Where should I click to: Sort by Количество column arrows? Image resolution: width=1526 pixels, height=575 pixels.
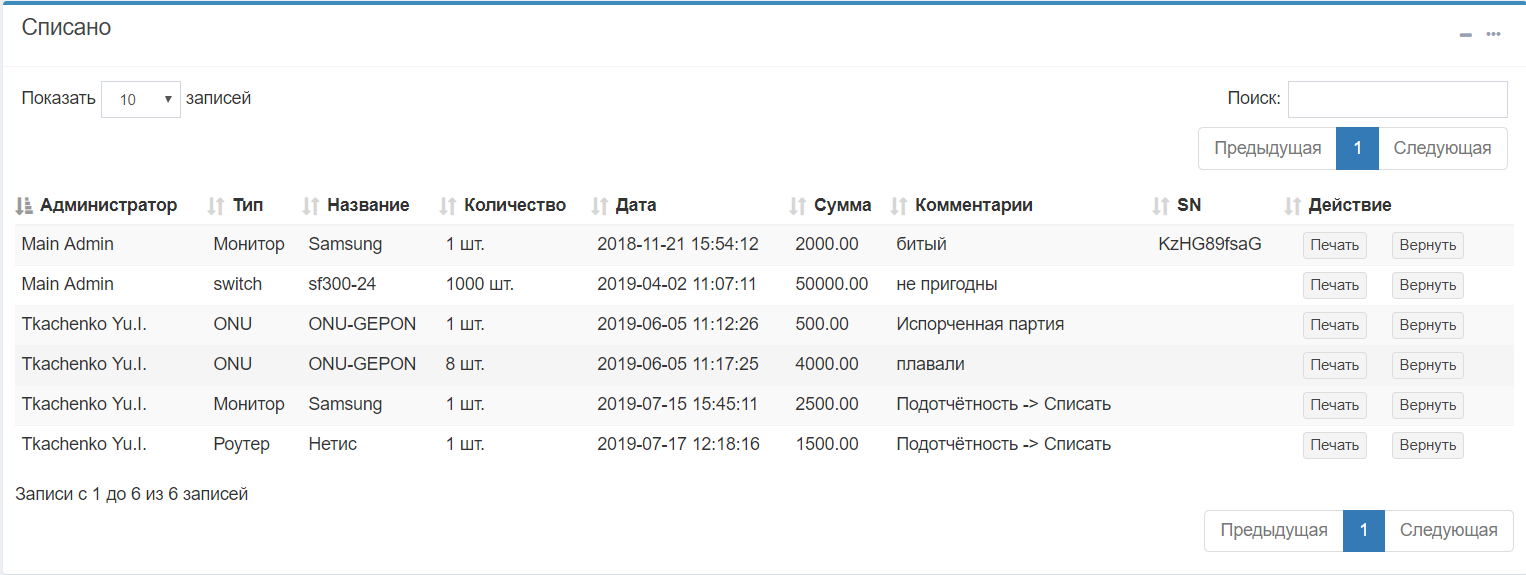coord(448,205)
